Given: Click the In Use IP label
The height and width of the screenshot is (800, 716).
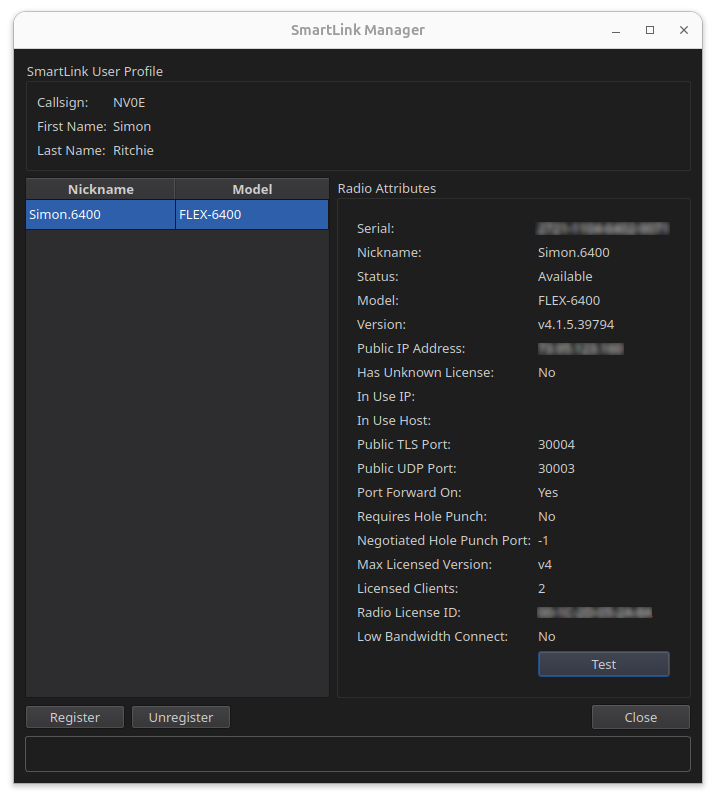Looking at the screenshot, I should [386, 396].
